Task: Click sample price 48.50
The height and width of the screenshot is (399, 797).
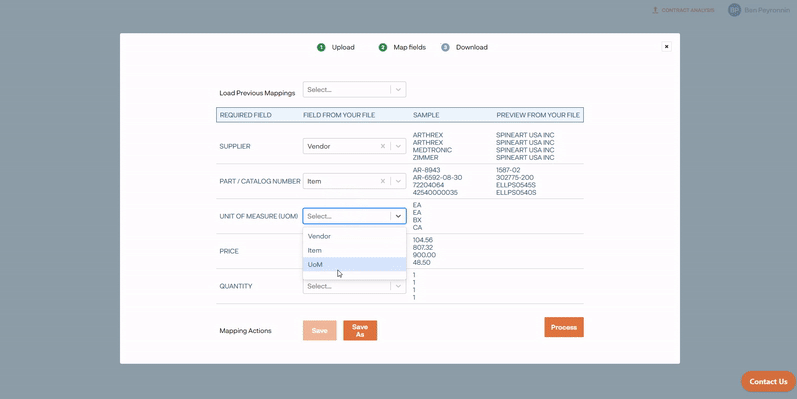Action: [x=421, y=263]
